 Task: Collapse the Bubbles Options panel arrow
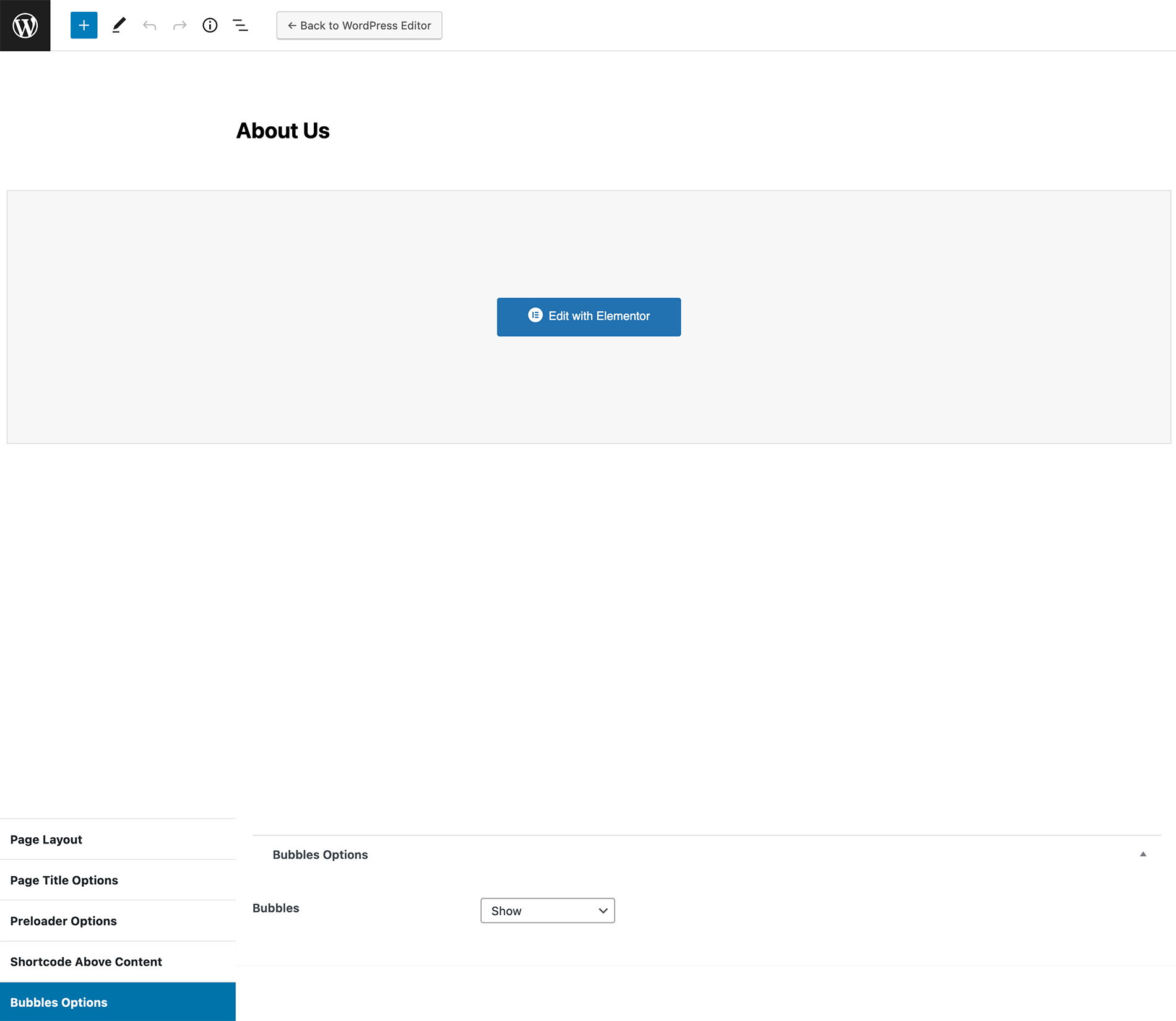tap(1143, 854)
